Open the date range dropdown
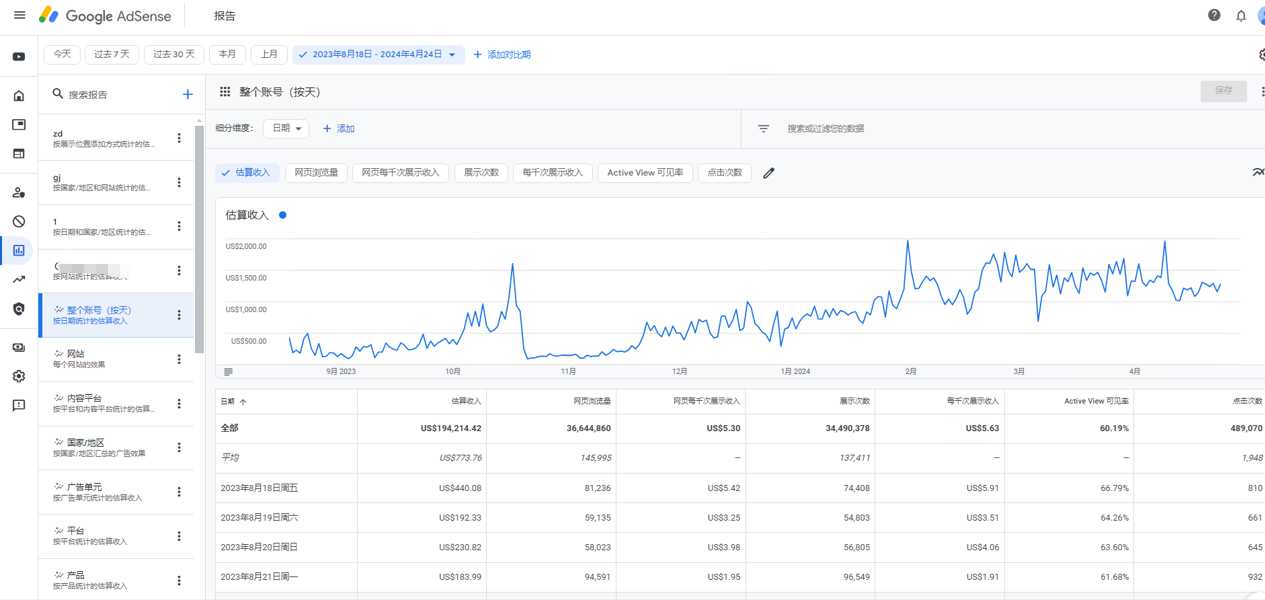Image resolution: width=1265 pixels, height=600 pixels. click(378, 54)
